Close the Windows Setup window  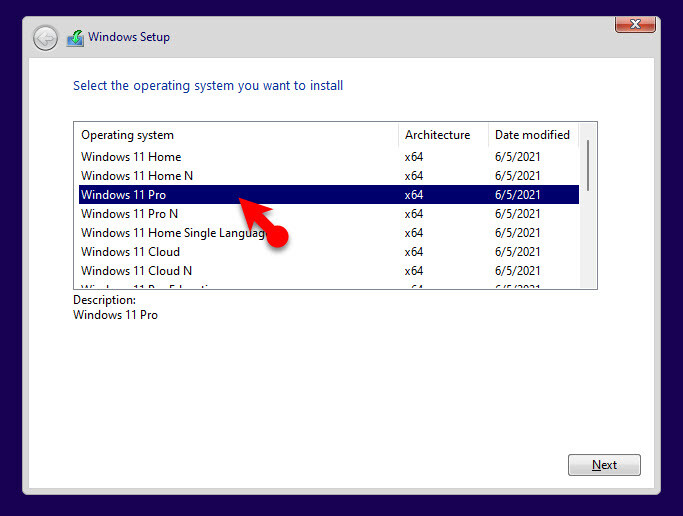[x=635, y=24]
